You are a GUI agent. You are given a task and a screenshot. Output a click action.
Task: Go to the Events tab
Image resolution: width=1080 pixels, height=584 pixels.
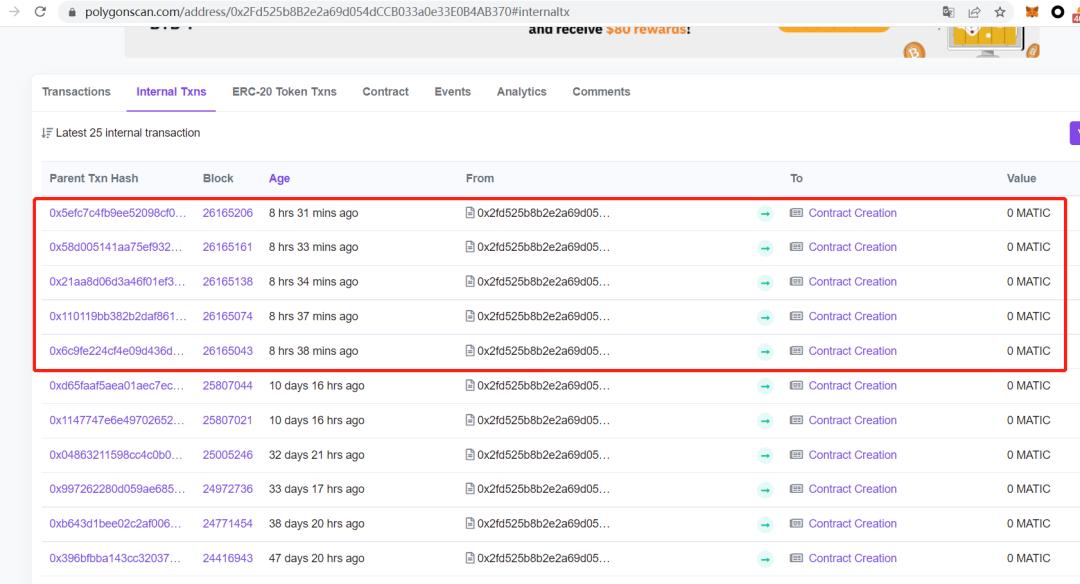[453, 92]
